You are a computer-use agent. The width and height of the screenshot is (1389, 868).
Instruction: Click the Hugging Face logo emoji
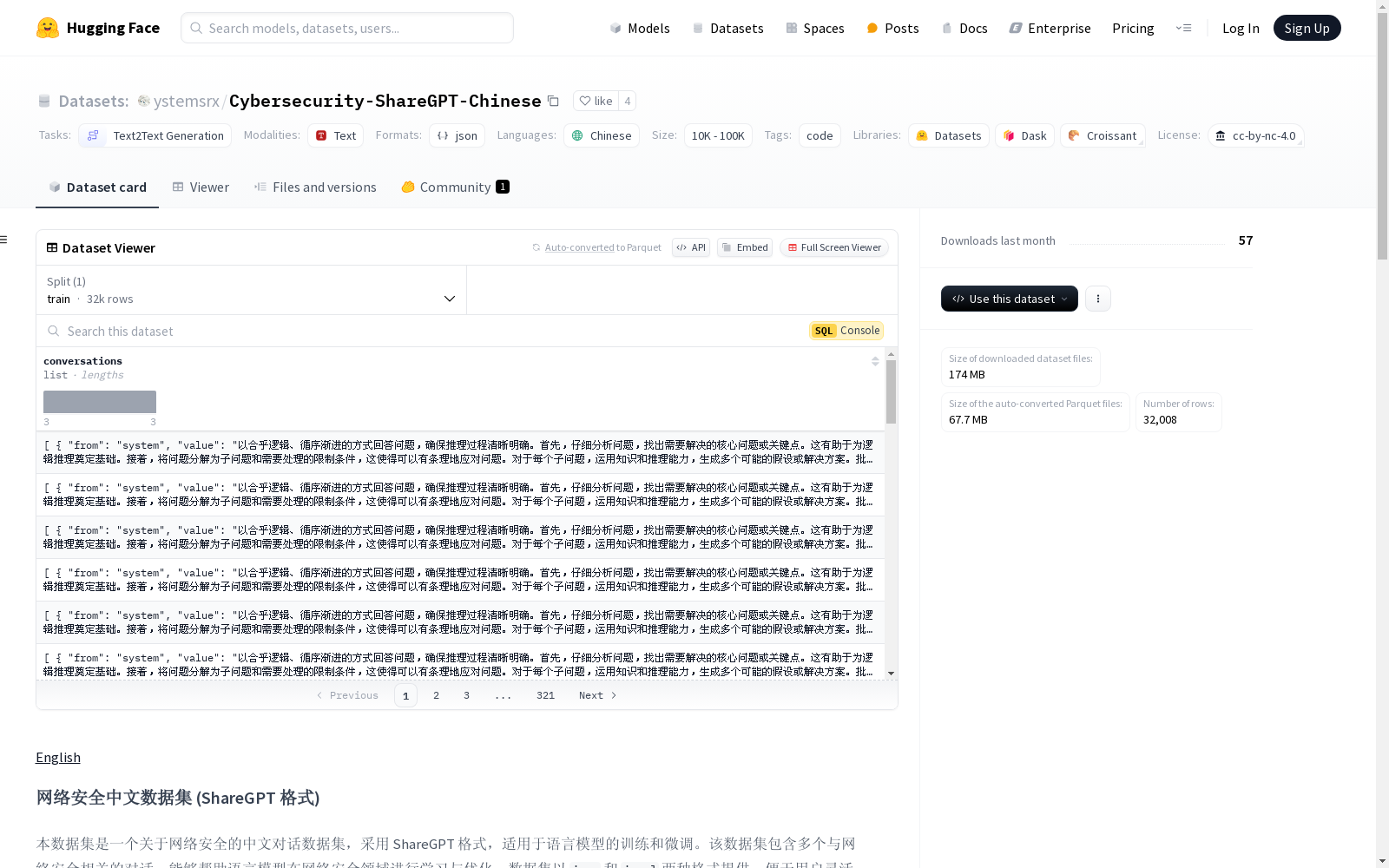(48, 28)
